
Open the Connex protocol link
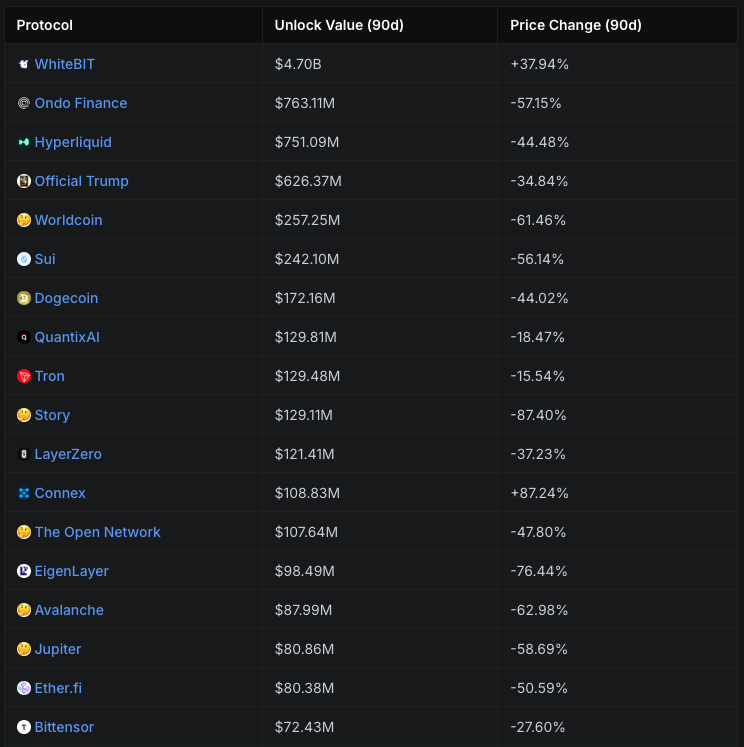point(60,493)
